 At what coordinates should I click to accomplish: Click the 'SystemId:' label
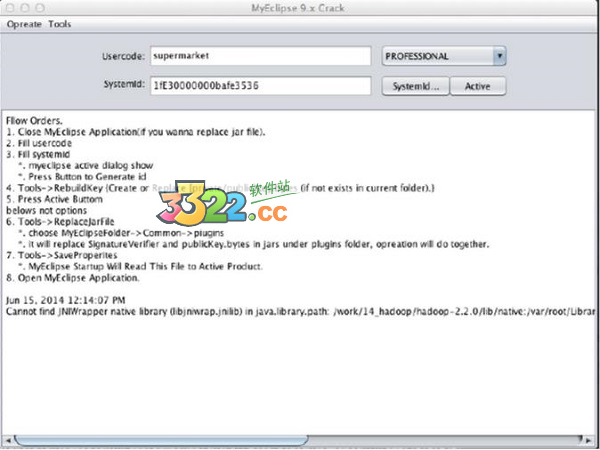(x=124, y=84)
